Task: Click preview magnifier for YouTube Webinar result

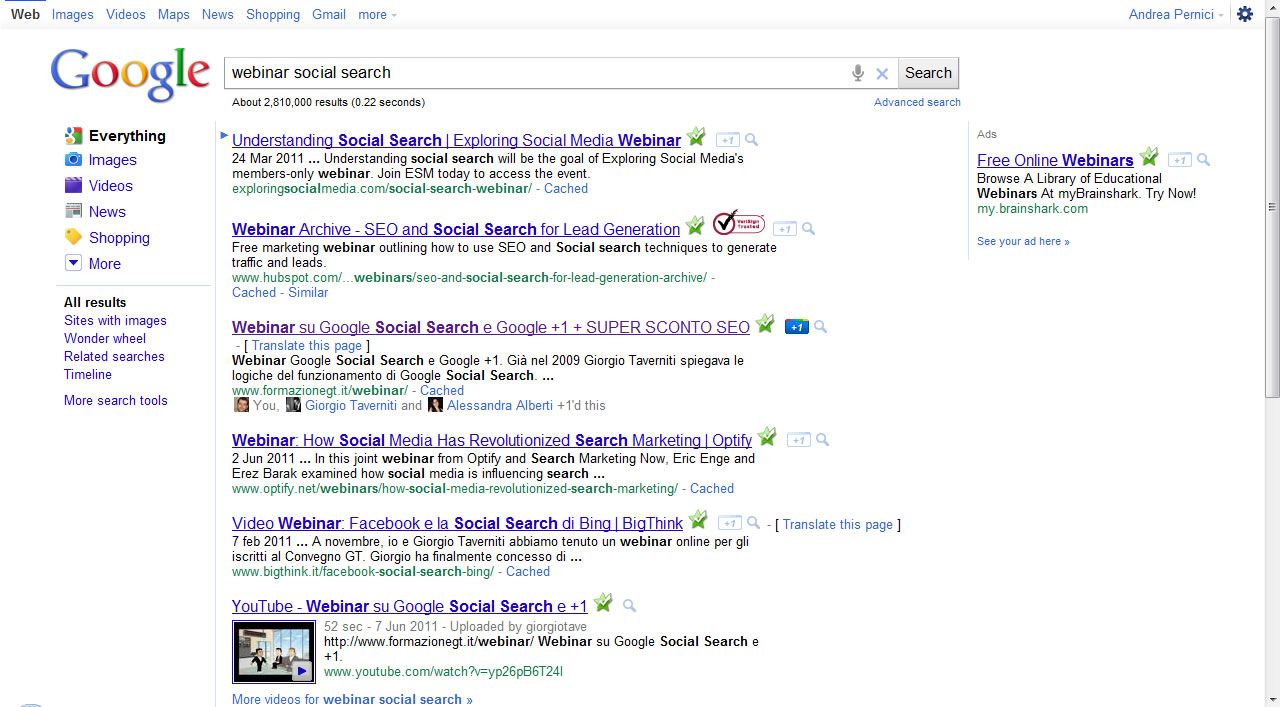Action: (x=629, y=606)
